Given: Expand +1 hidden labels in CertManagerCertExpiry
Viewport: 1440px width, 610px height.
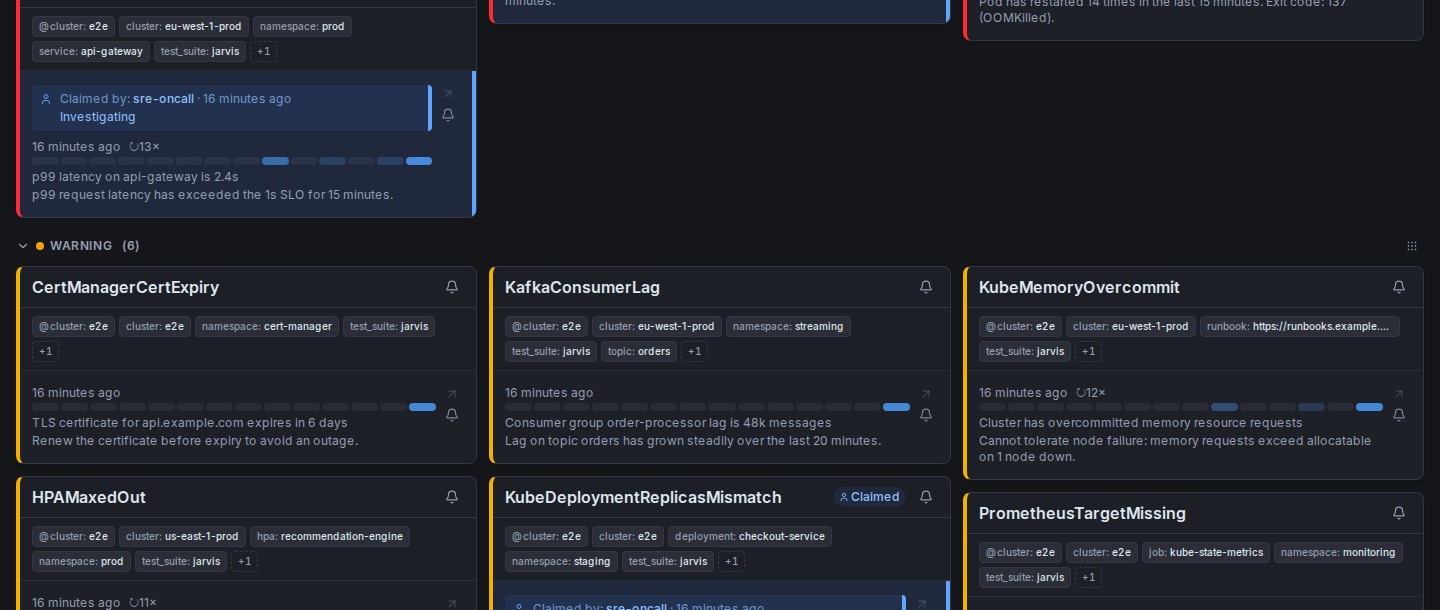Looking at the screenshot, I should [x=46, y=351].
